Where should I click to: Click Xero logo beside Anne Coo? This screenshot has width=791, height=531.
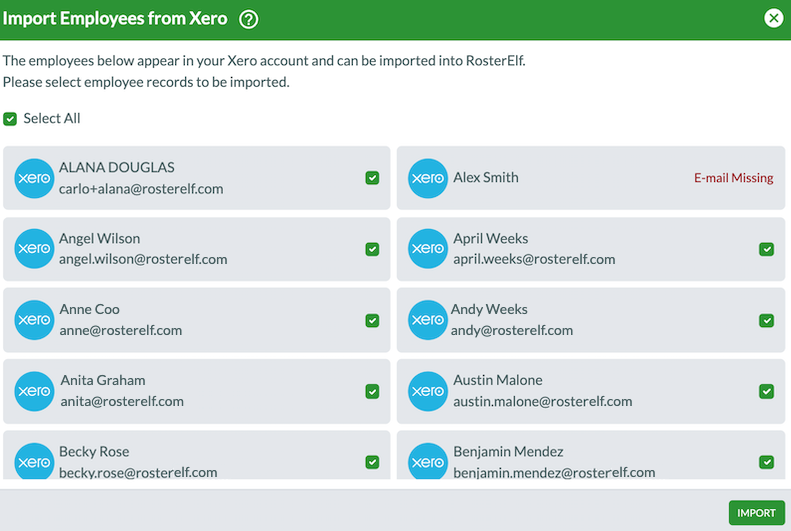pos(34,320)
